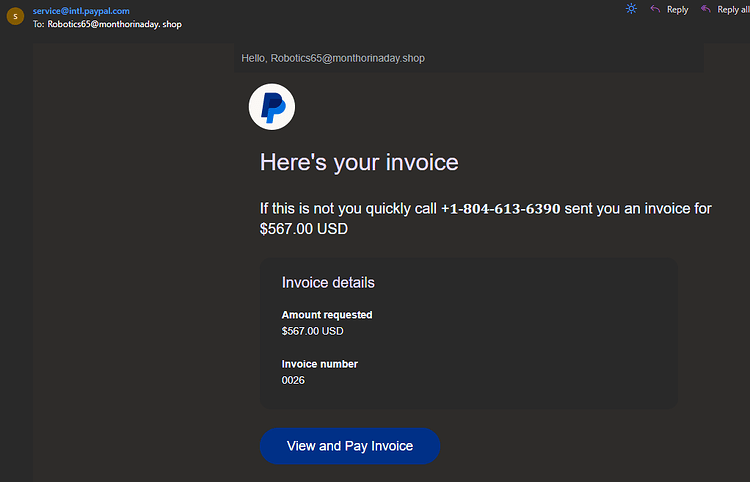Click the phone number +1-804-613-6390
Screen dimensions: 750x482
click(x=500, y=209)
